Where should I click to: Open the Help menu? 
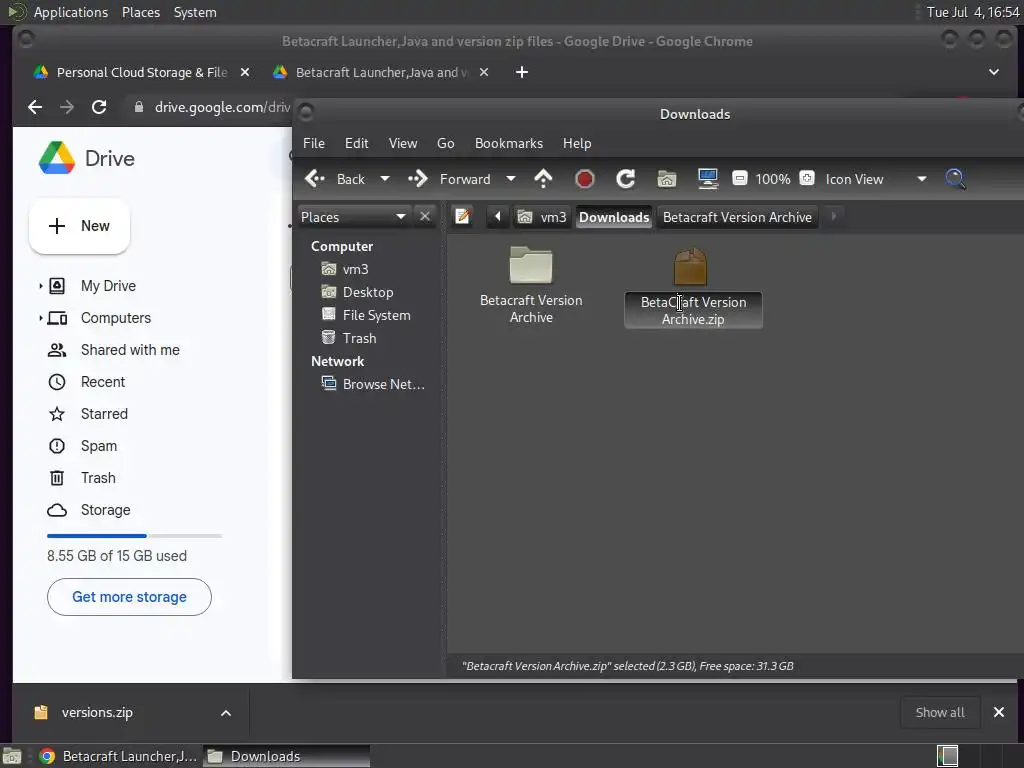(x=577, y=143)
